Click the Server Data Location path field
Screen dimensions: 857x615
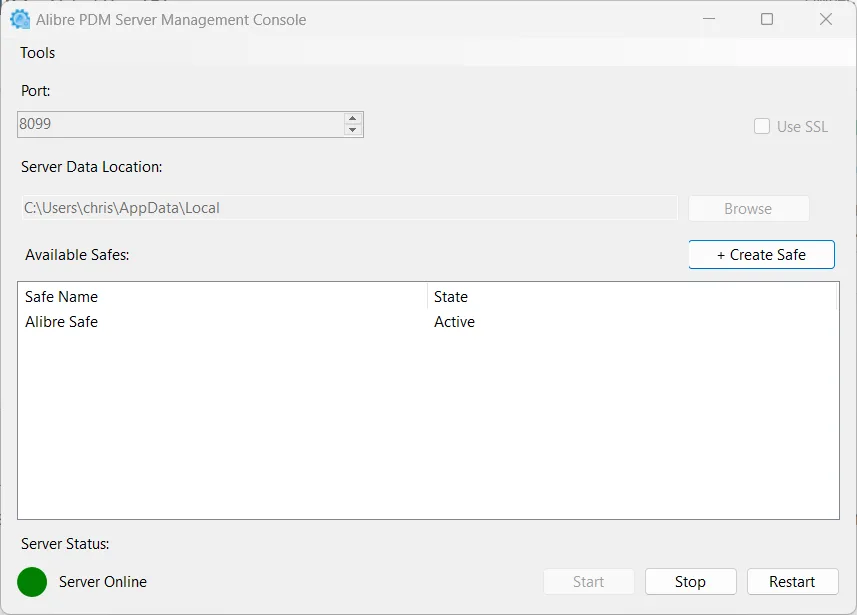[x=349, y=208]
